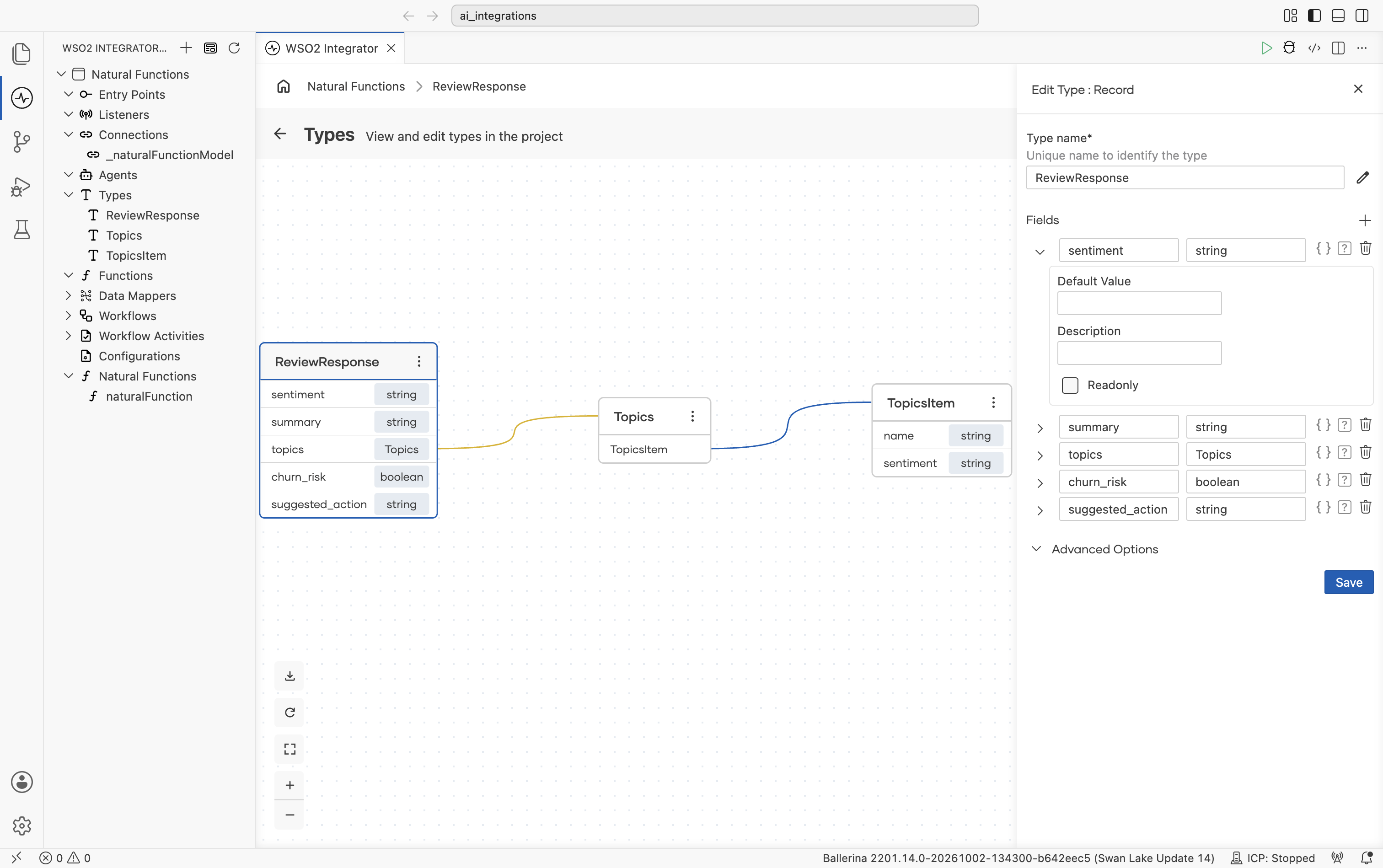Open errors and warnings status item
Image resolution: width=1383 pixels, height=868 pixels.
(x=65, y=857)
